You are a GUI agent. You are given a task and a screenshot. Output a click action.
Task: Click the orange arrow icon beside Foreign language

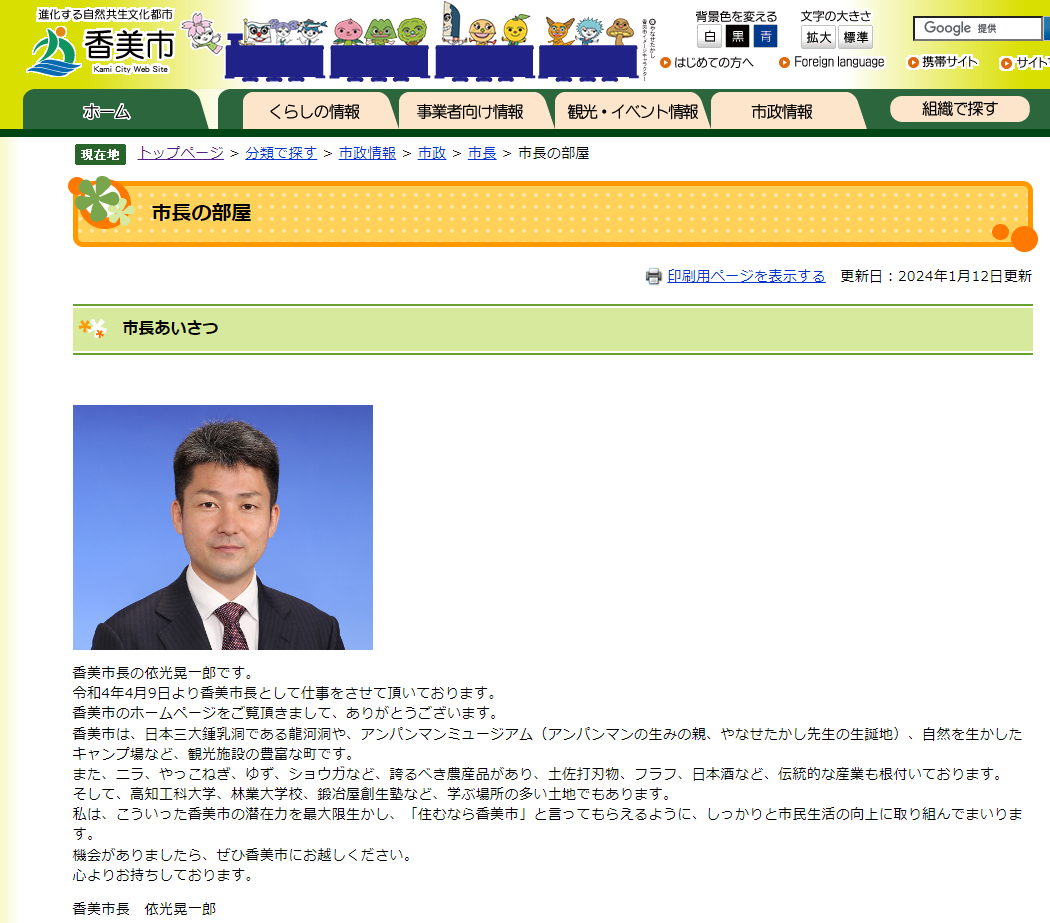pos(785,63)
